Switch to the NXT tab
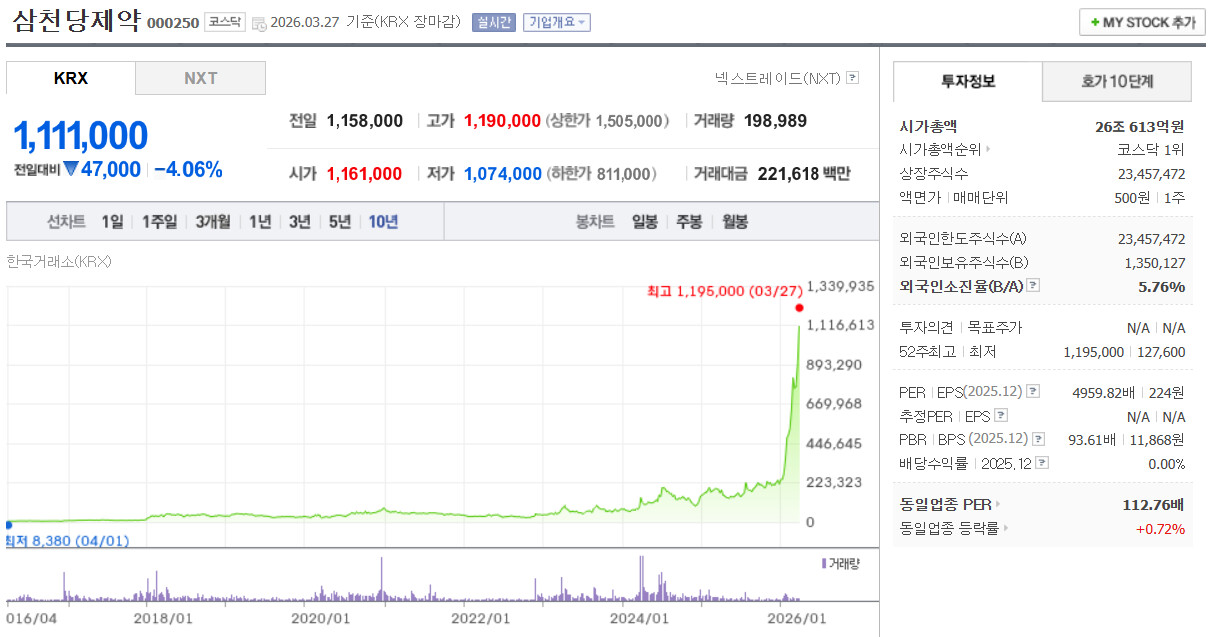Viewport: 1221px width, 637px height. 201,78
